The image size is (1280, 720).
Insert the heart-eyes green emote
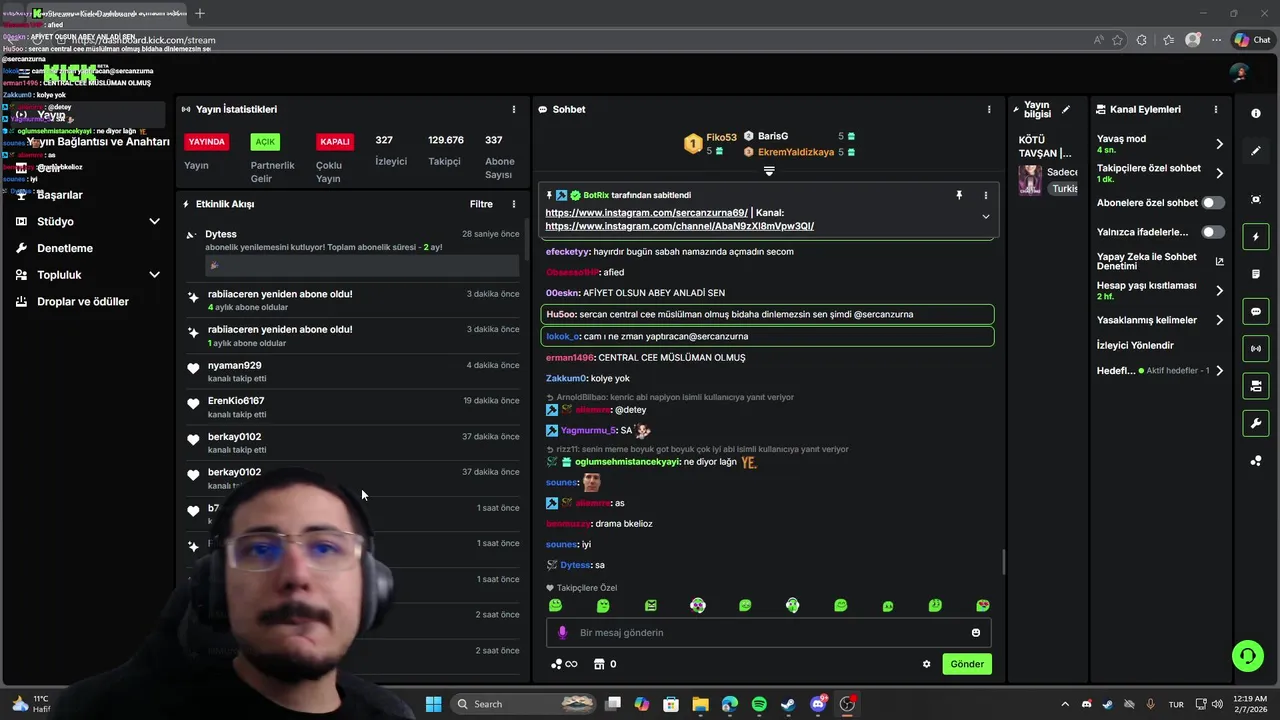[x=983, y=605]
